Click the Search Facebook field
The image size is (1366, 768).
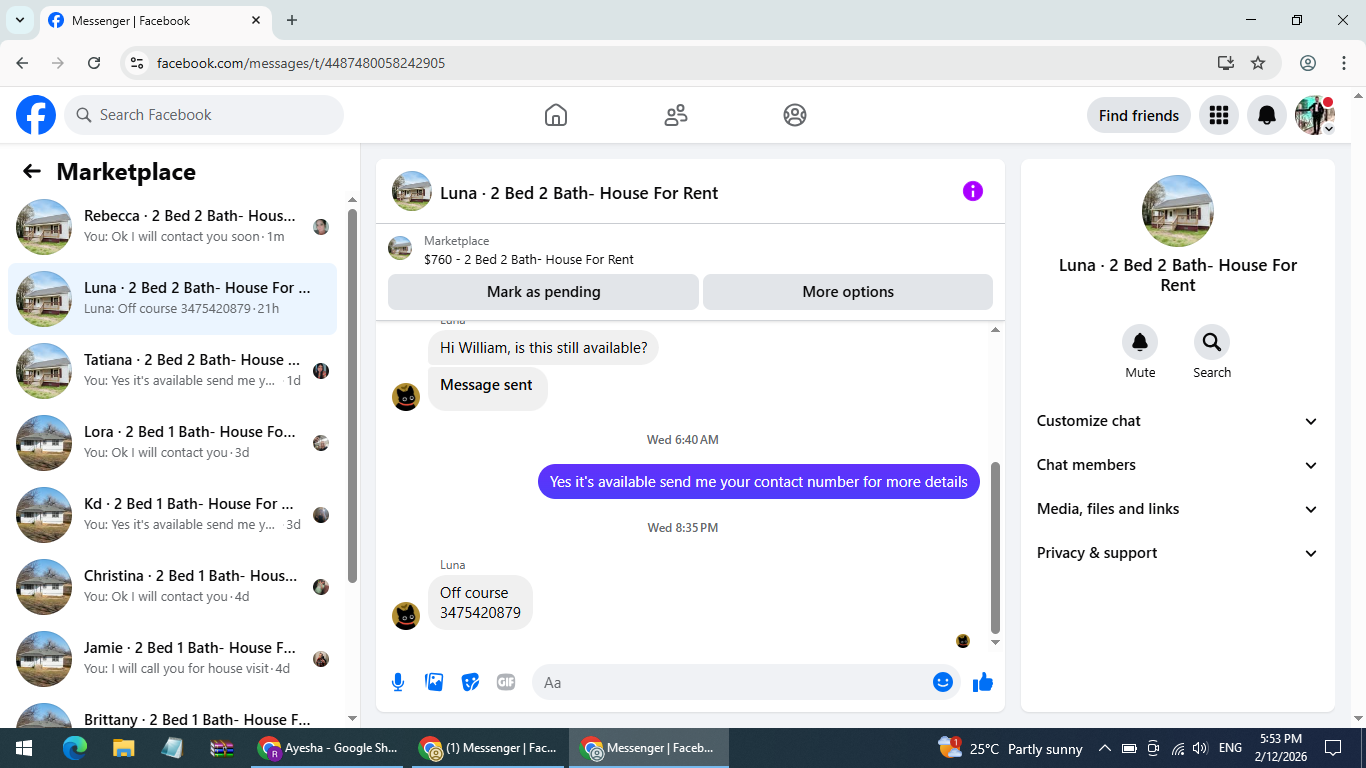(x=204, y=115)
